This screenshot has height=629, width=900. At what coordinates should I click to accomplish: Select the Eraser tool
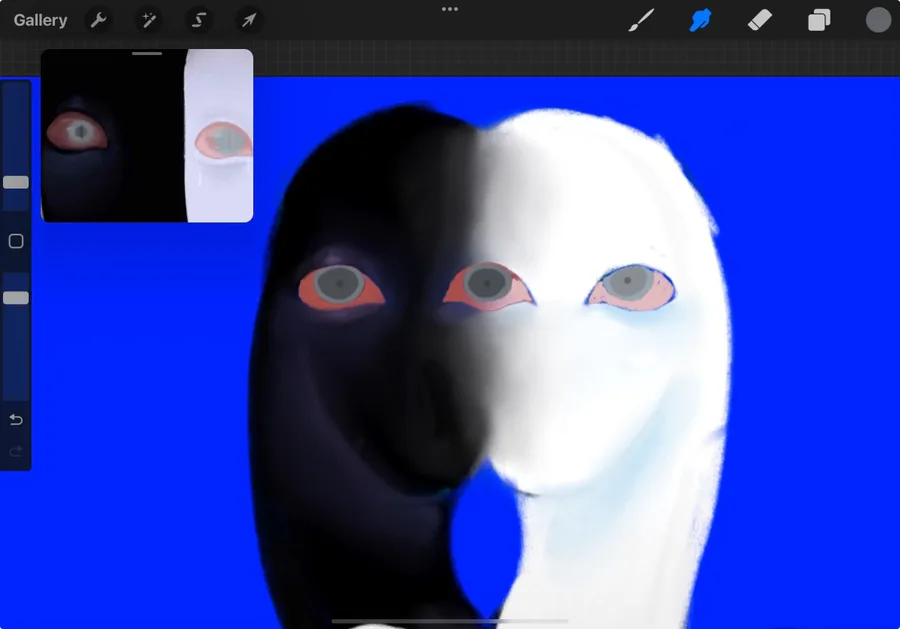760,20
